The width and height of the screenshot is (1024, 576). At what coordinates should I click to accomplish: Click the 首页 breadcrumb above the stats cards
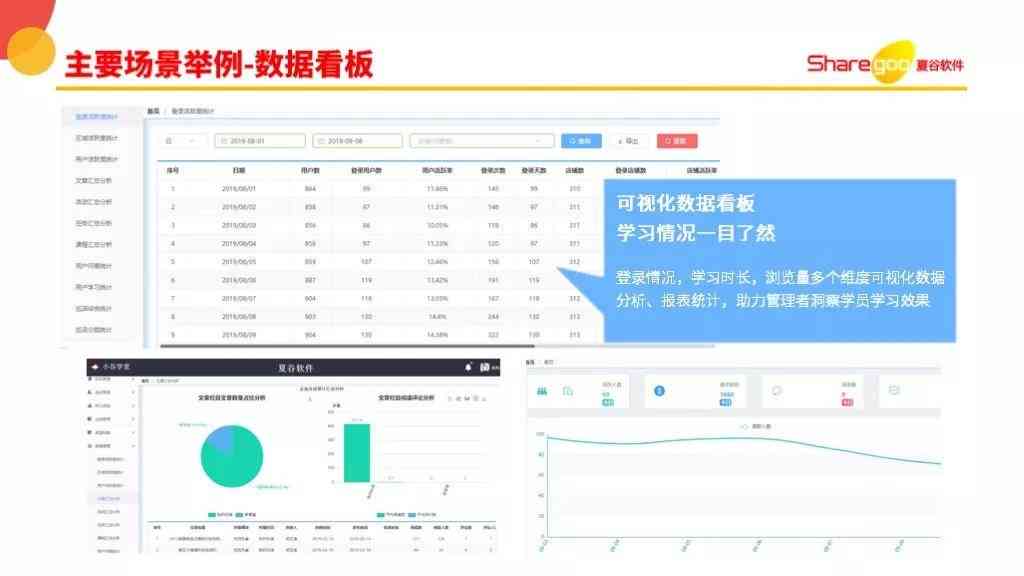[x=530, y=362]
